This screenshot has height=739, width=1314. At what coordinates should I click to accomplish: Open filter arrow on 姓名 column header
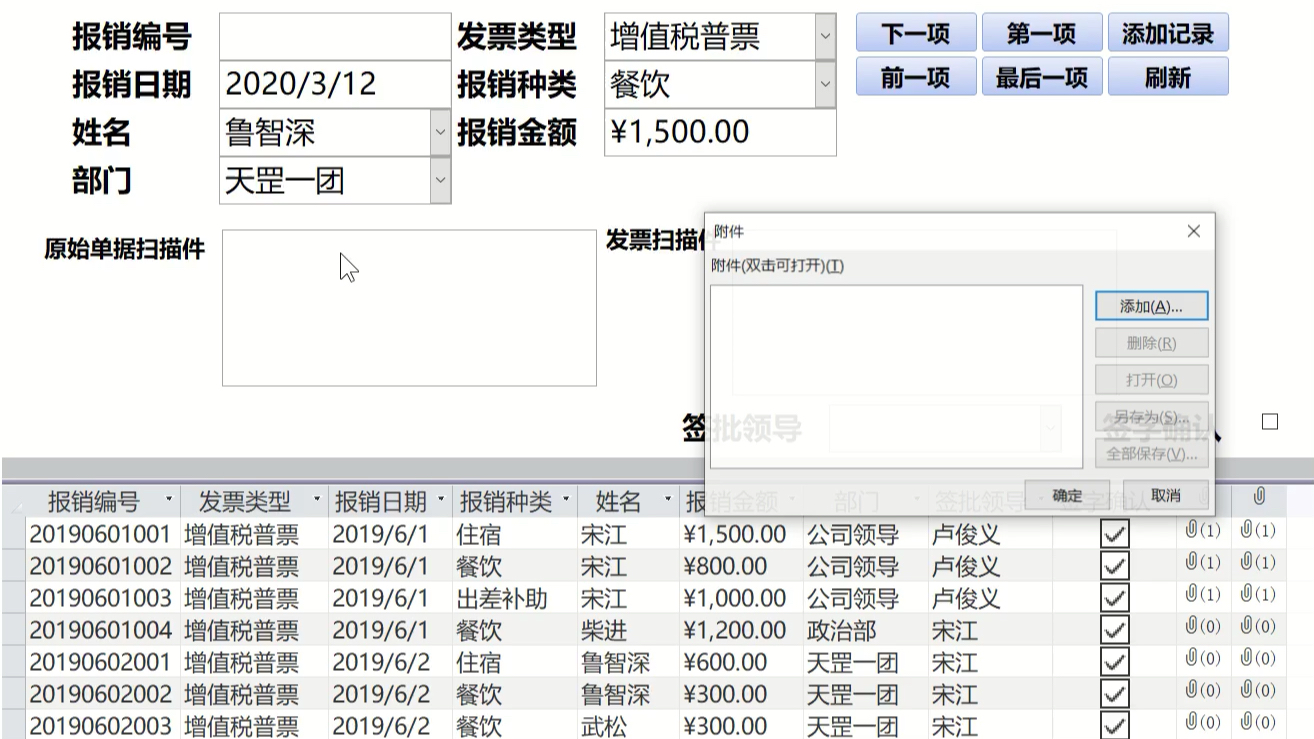(666, 499)
